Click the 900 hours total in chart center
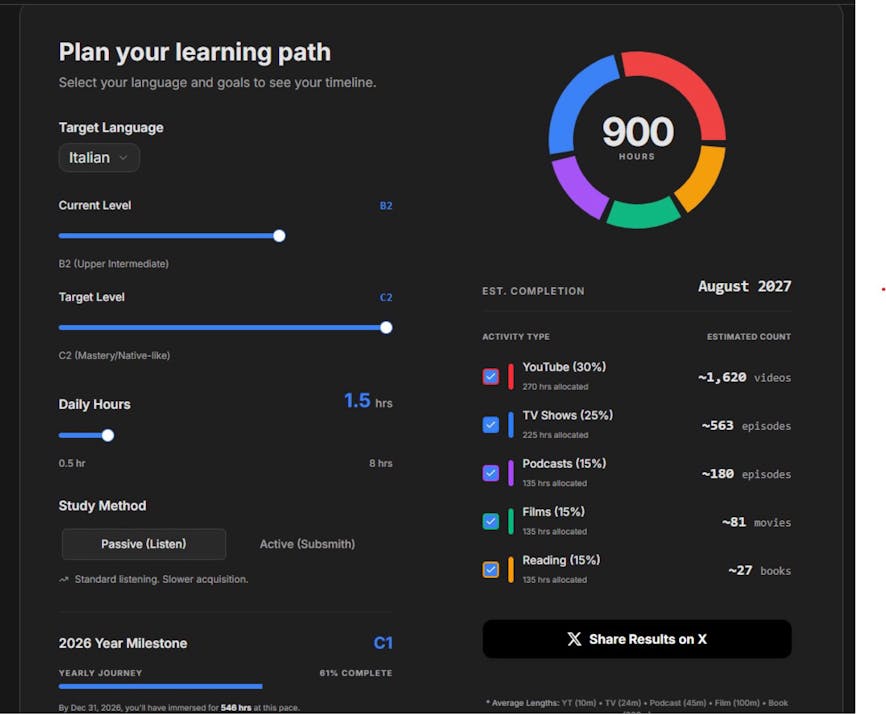The height and width of the screenshot is (714, 886). [637, 134]
